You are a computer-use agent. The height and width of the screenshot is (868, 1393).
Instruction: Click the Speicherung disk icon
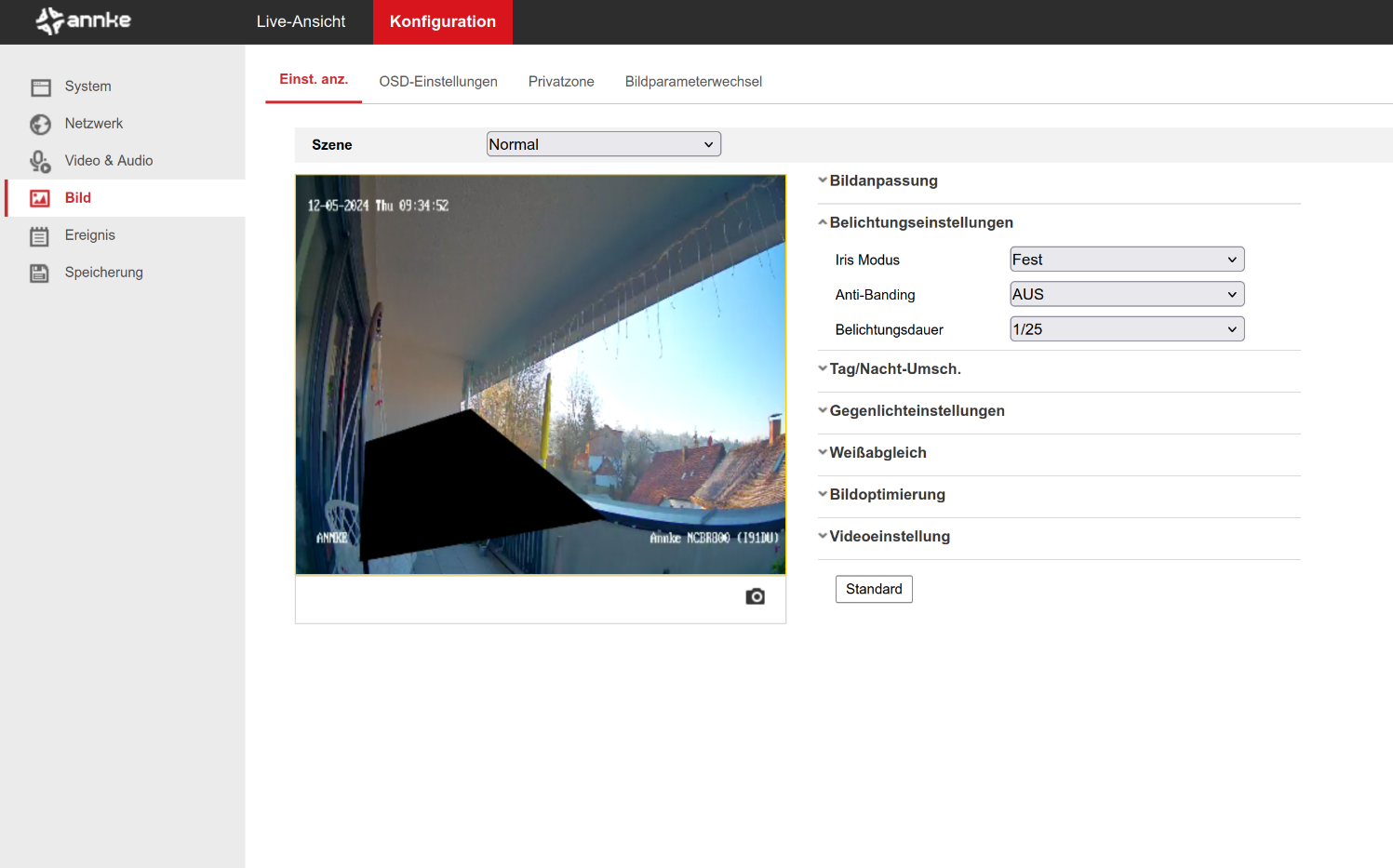39,273
